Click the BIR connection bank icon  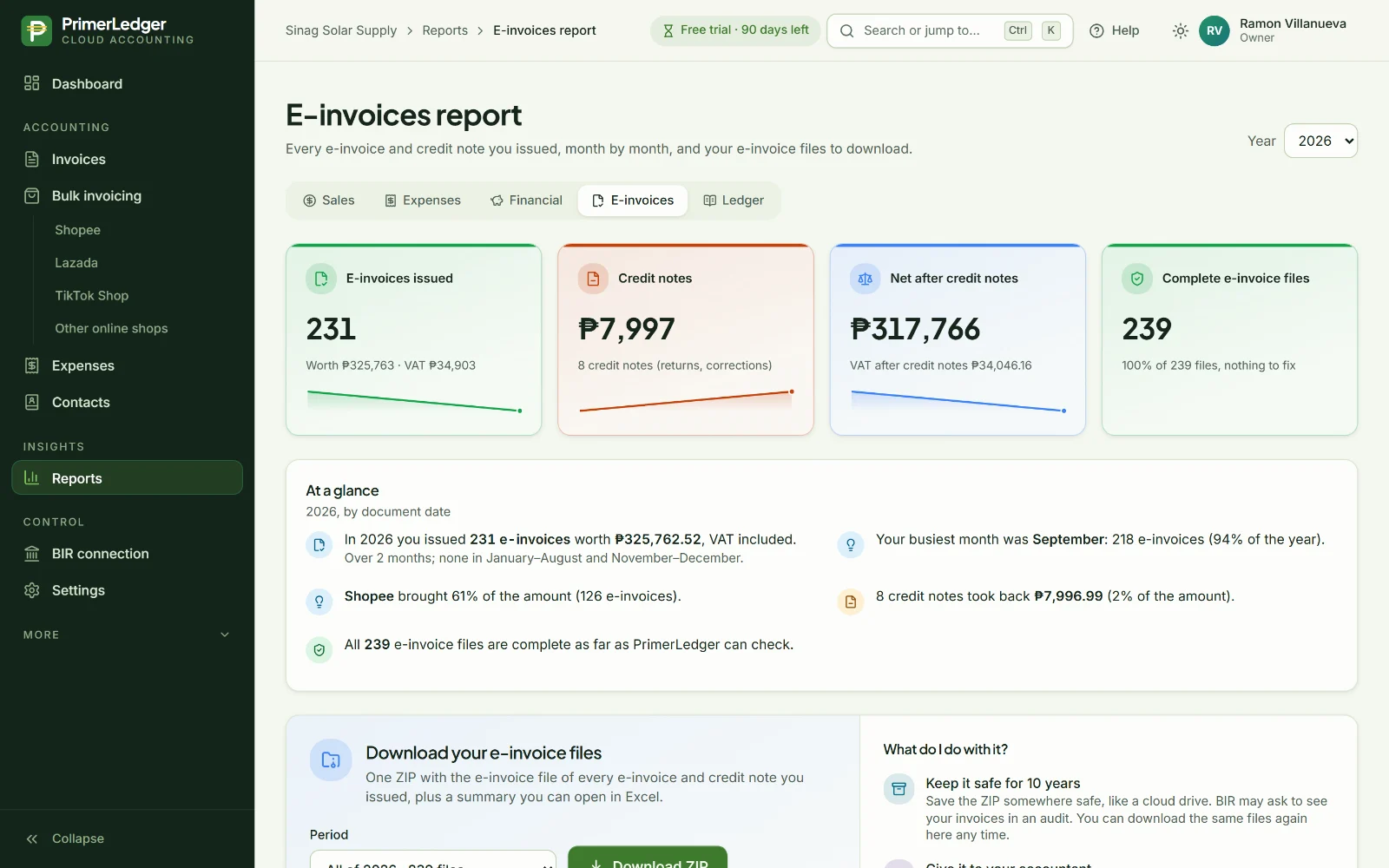(x=32, y=554)
